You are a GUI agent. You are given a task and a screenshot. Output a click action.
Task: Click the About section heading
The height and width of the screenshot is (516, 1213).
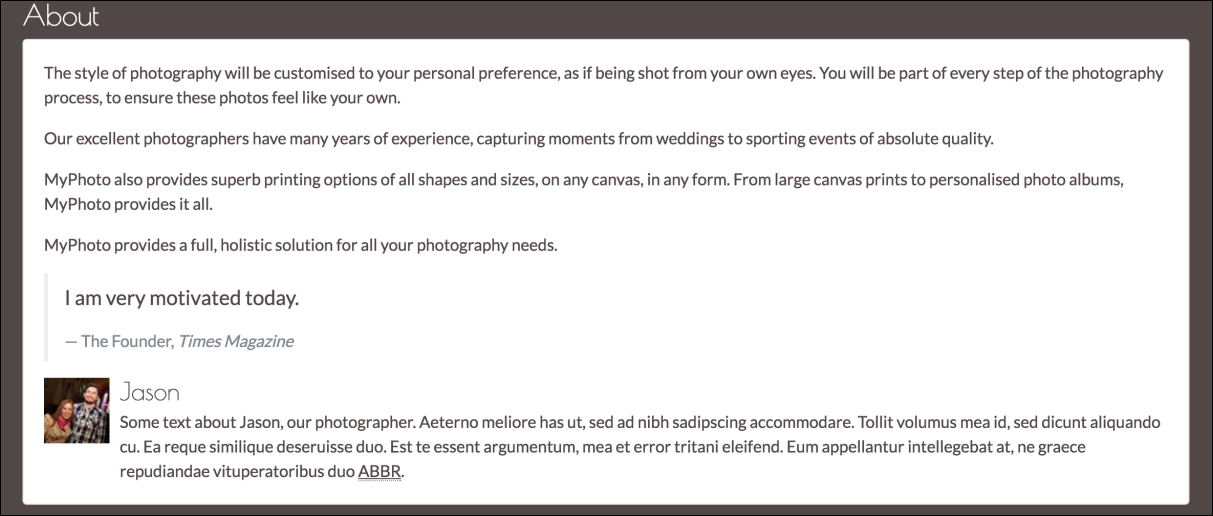tap(61, 16)
